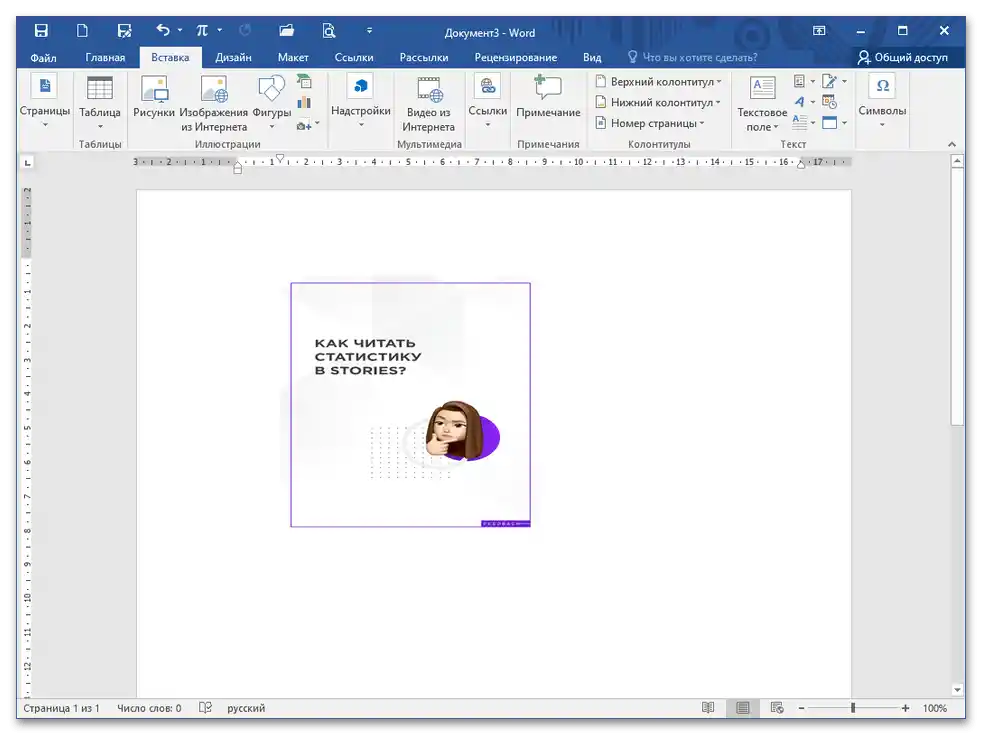Add a comment with Примечание

tap(548, 97)
